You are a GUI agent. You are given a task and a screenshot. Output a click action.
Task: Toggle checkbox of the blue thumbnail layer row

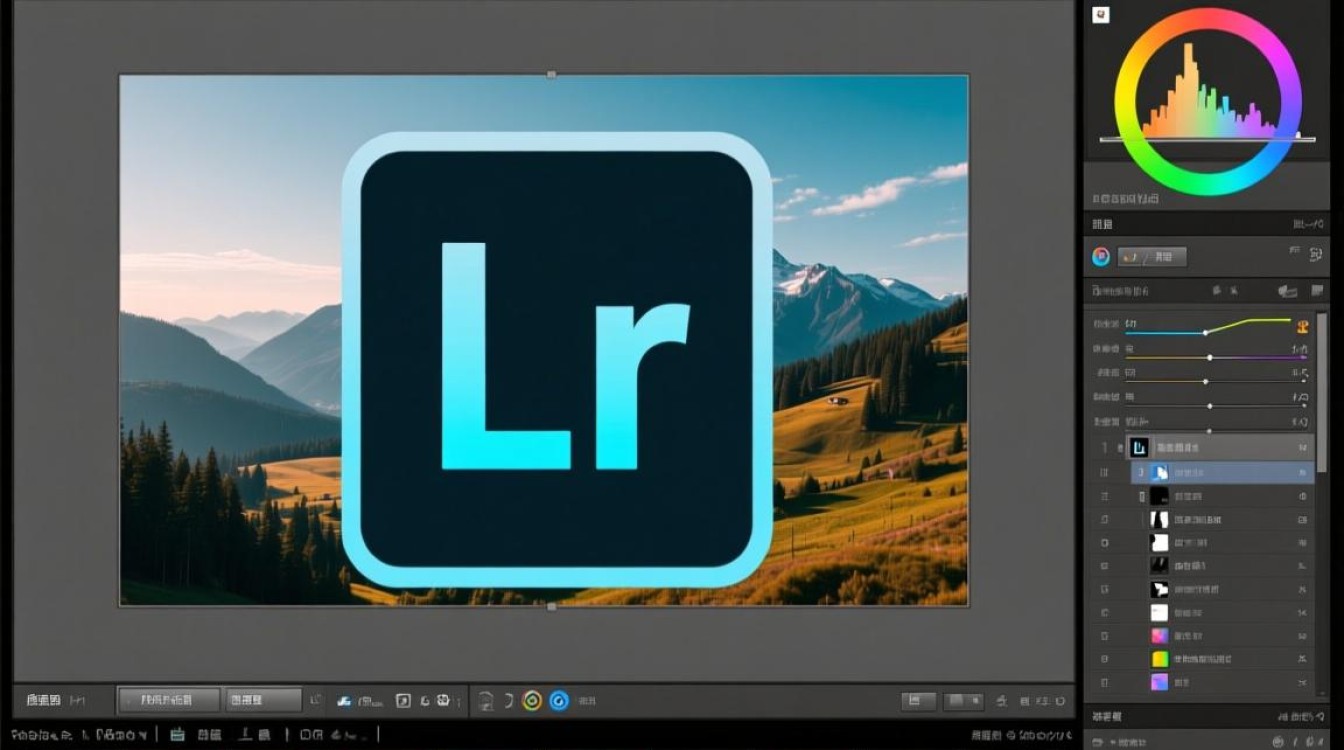(x=1104, y=472)
